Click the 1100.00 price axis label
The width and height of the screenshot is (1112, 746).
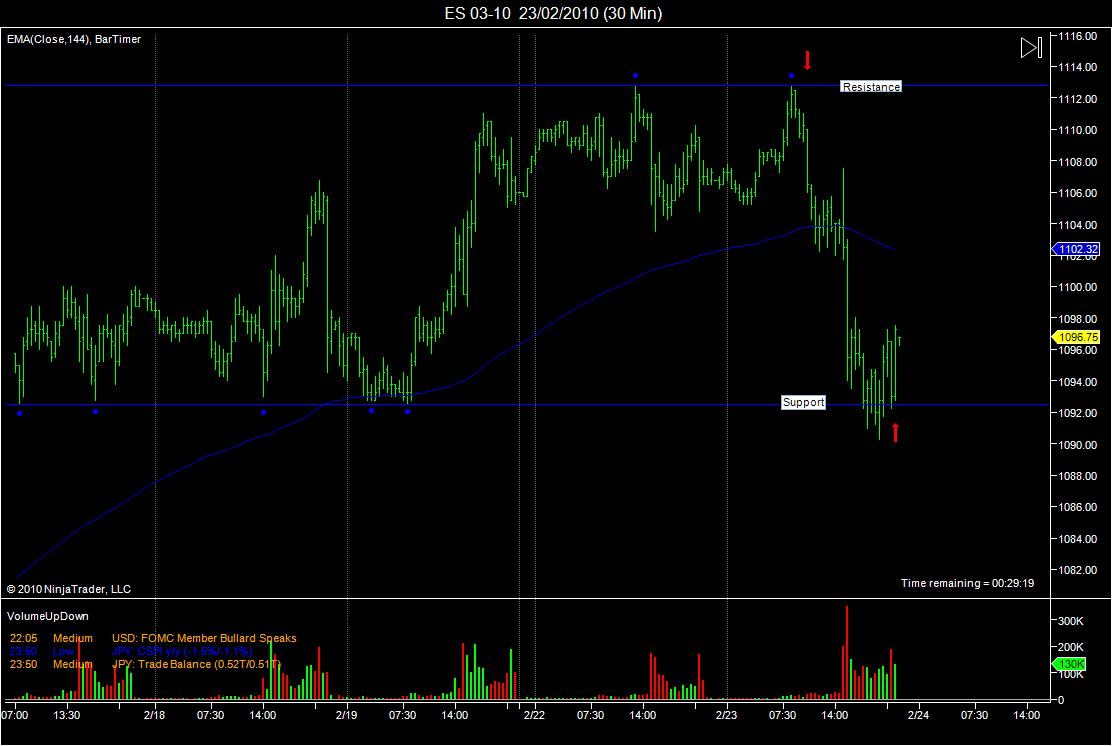1077,287
